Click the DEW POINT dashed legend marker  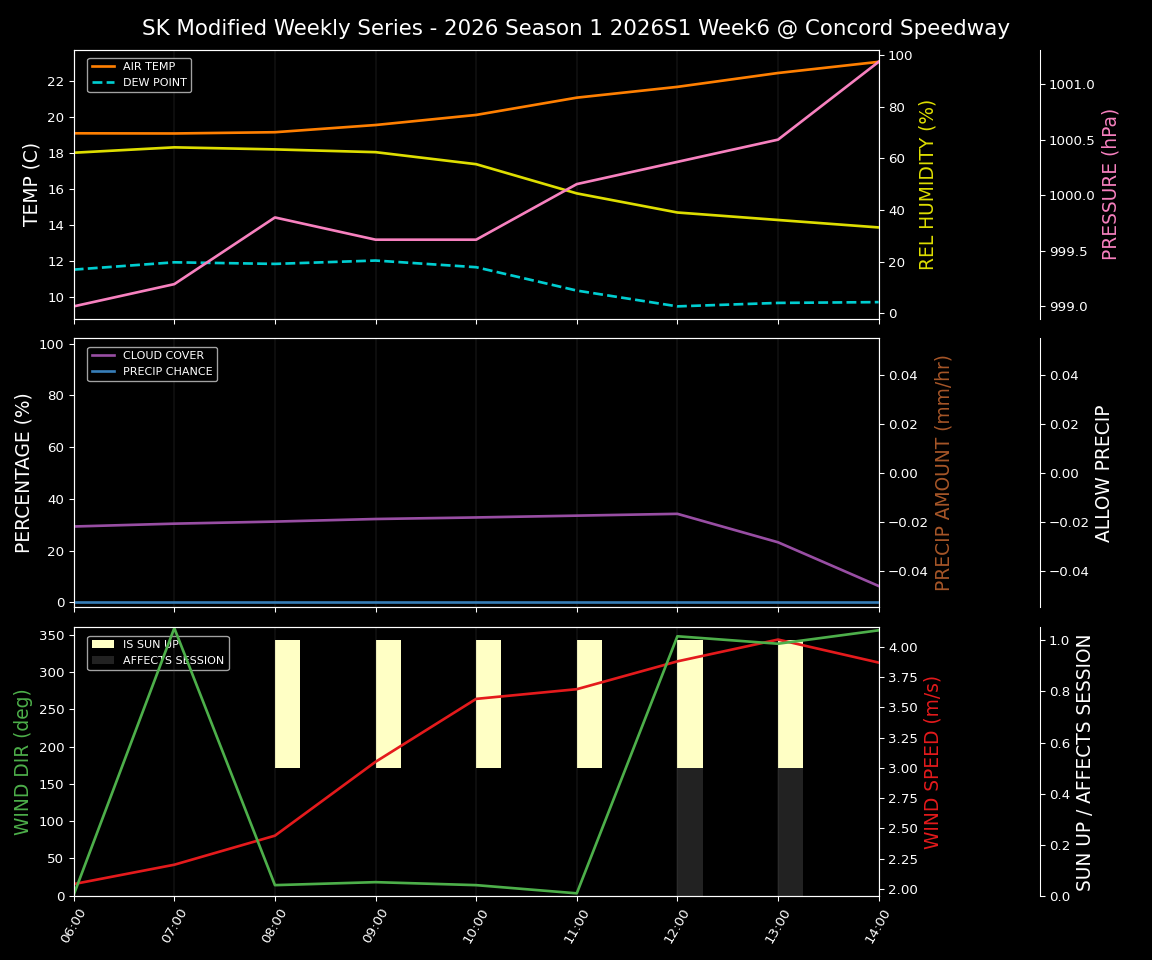pyautogui.click(x=106, y=82)
